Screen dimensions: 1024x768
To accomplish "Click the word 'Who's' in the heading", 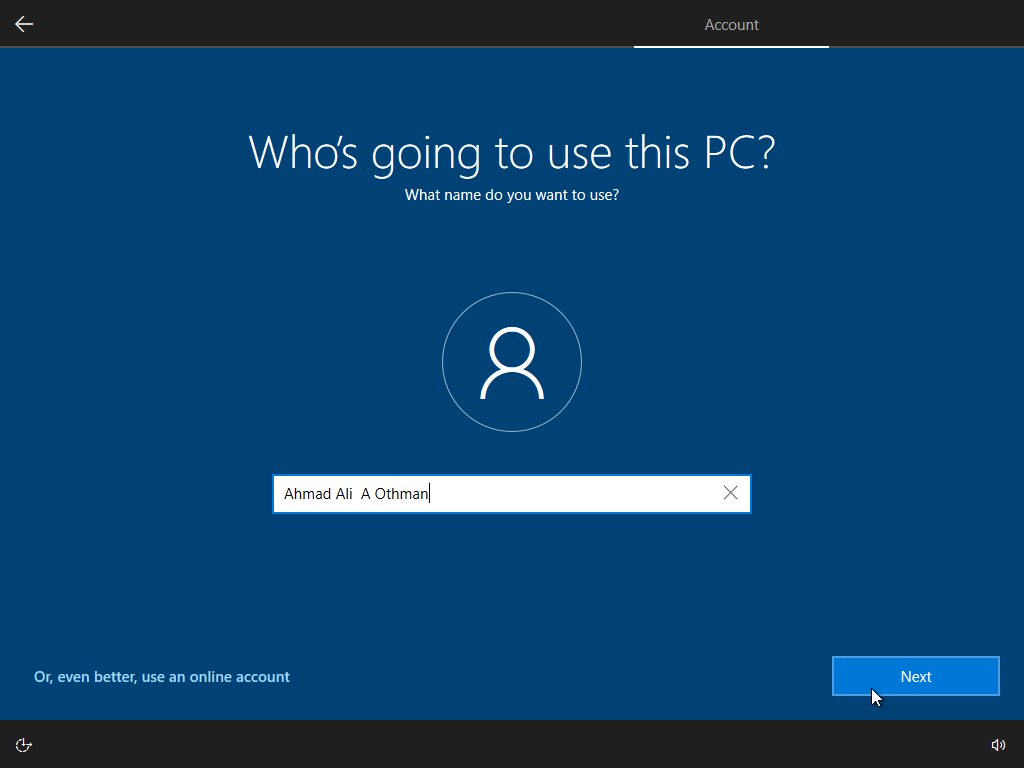I will 305,152.
